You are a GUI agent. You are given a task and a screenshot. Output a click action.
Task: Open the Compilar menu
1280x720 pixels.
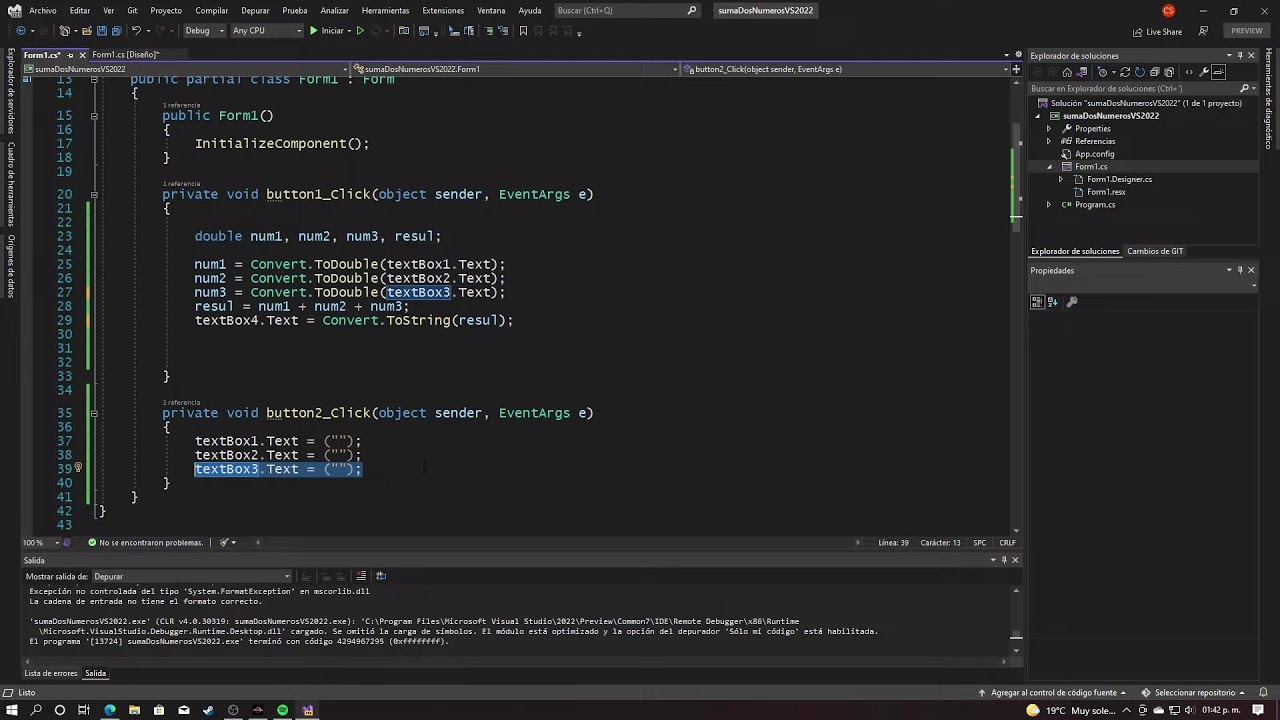[212, 10]
